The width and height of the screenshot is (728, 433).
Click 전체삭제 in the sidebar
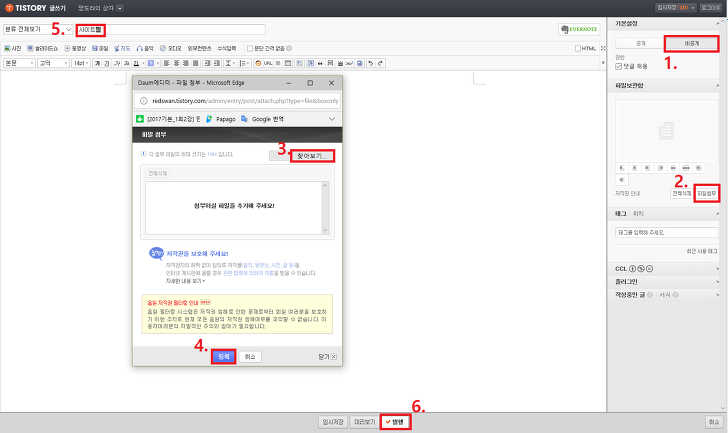coord(681,193)
